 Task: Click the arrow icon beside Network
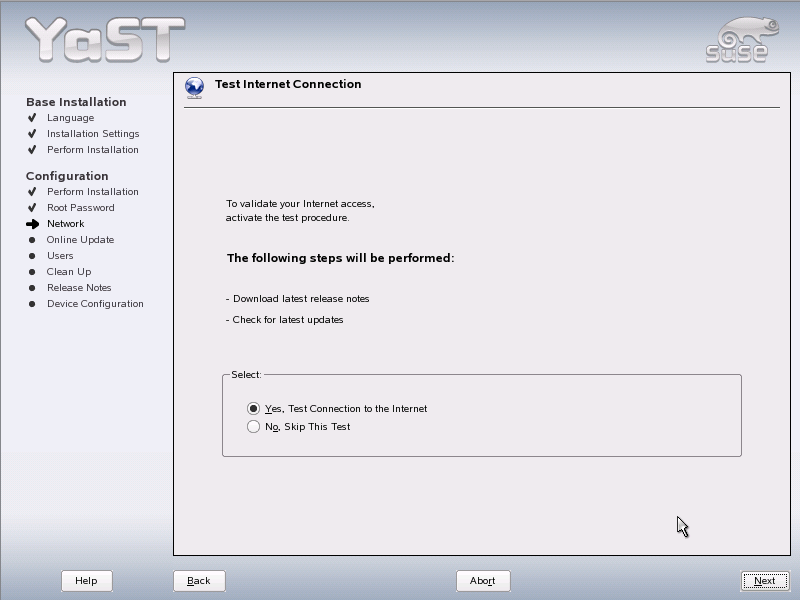pyautogui.click(x=33, y=224)
